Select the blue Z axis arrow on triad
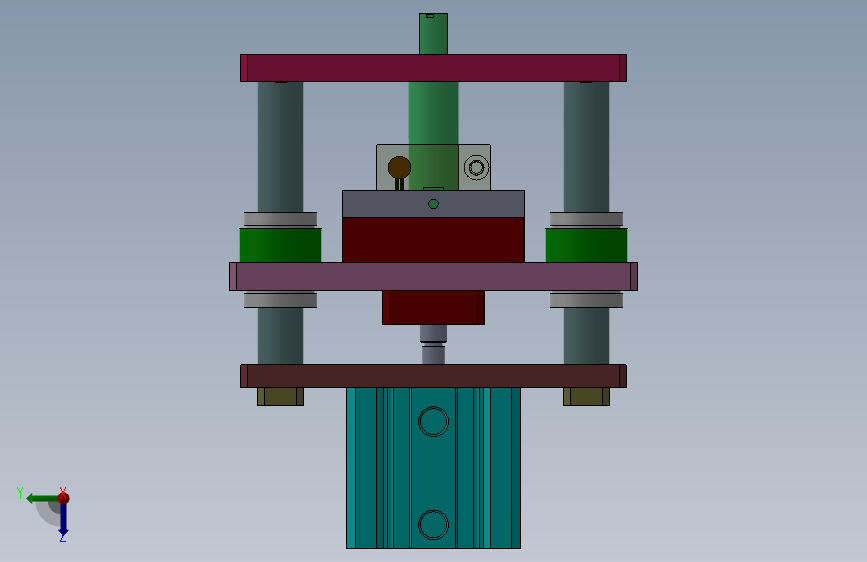867x562 pixels. click(63, 520)
